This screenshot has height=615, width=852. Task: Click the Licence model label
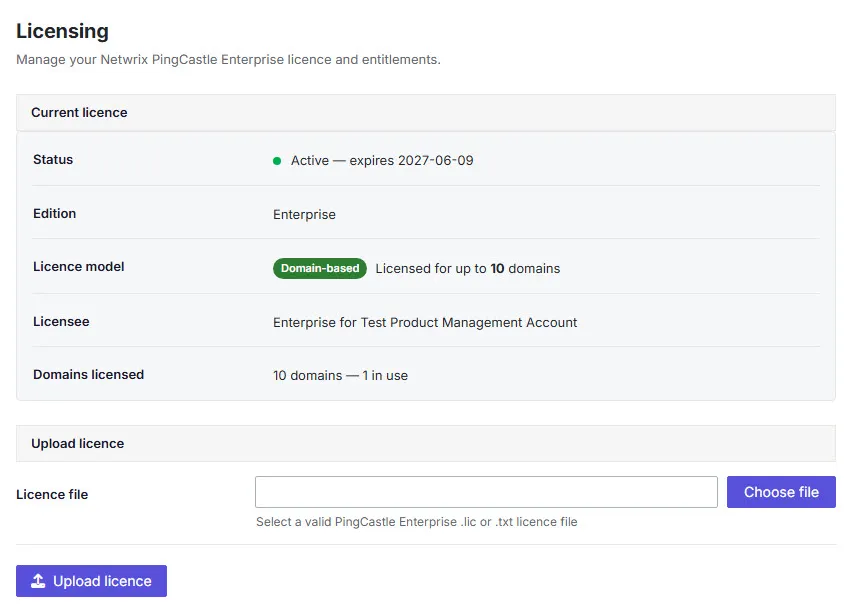point(79,267)
